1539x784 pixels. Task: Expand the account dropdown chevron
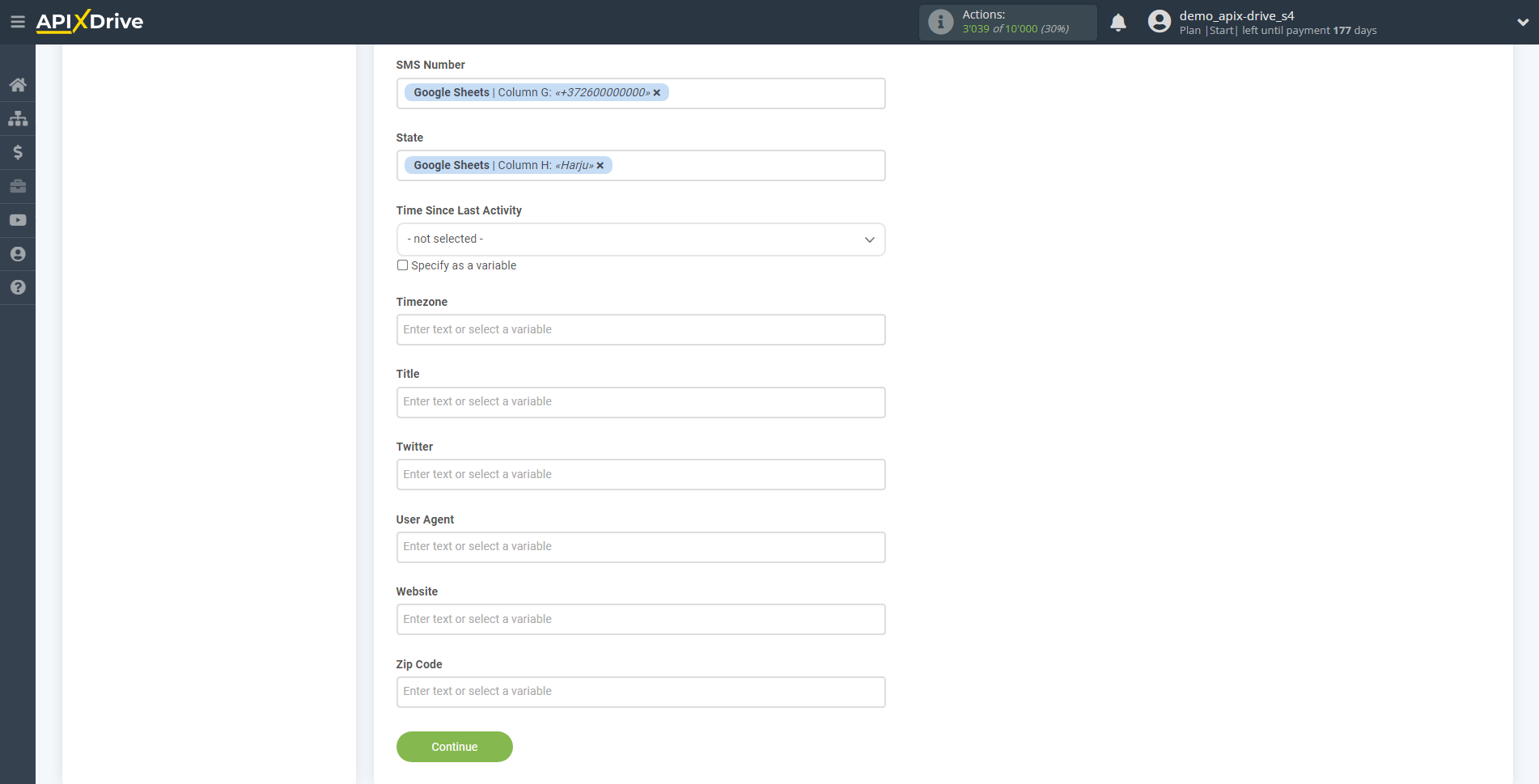click(1522, 23)
